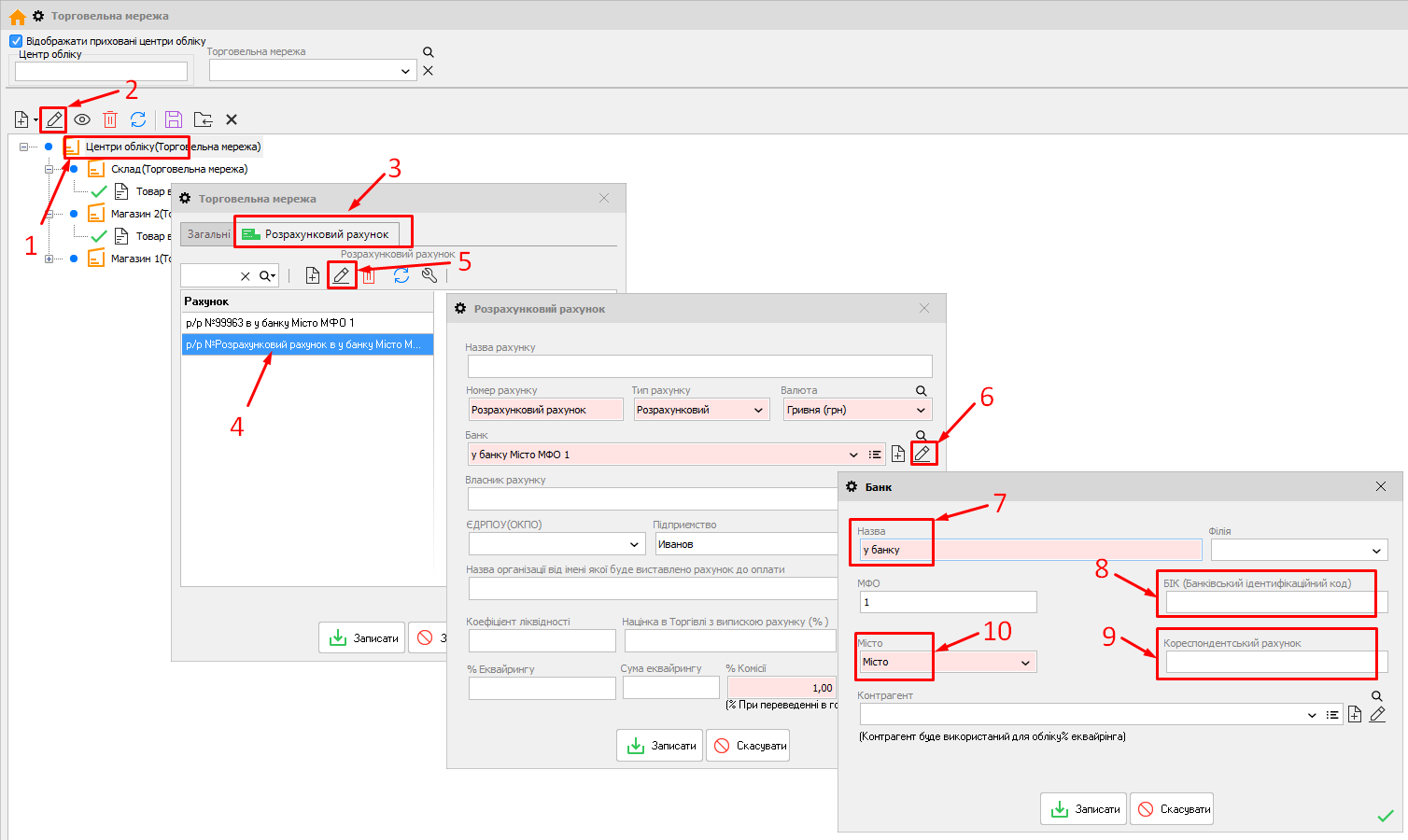Click the wrench settings icon in account toolbar

coord(429,275)
